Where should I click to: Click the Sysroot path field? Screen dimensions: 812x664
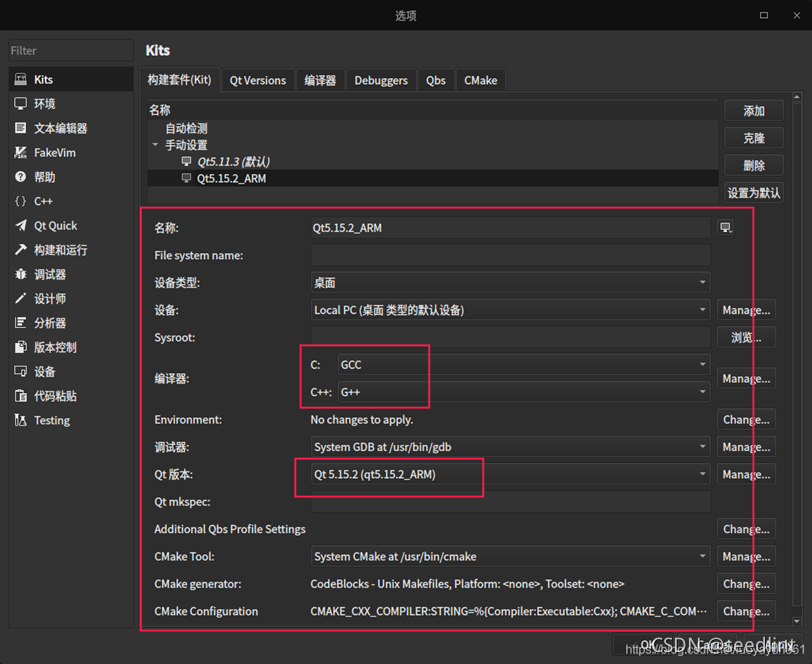(510, 337)
